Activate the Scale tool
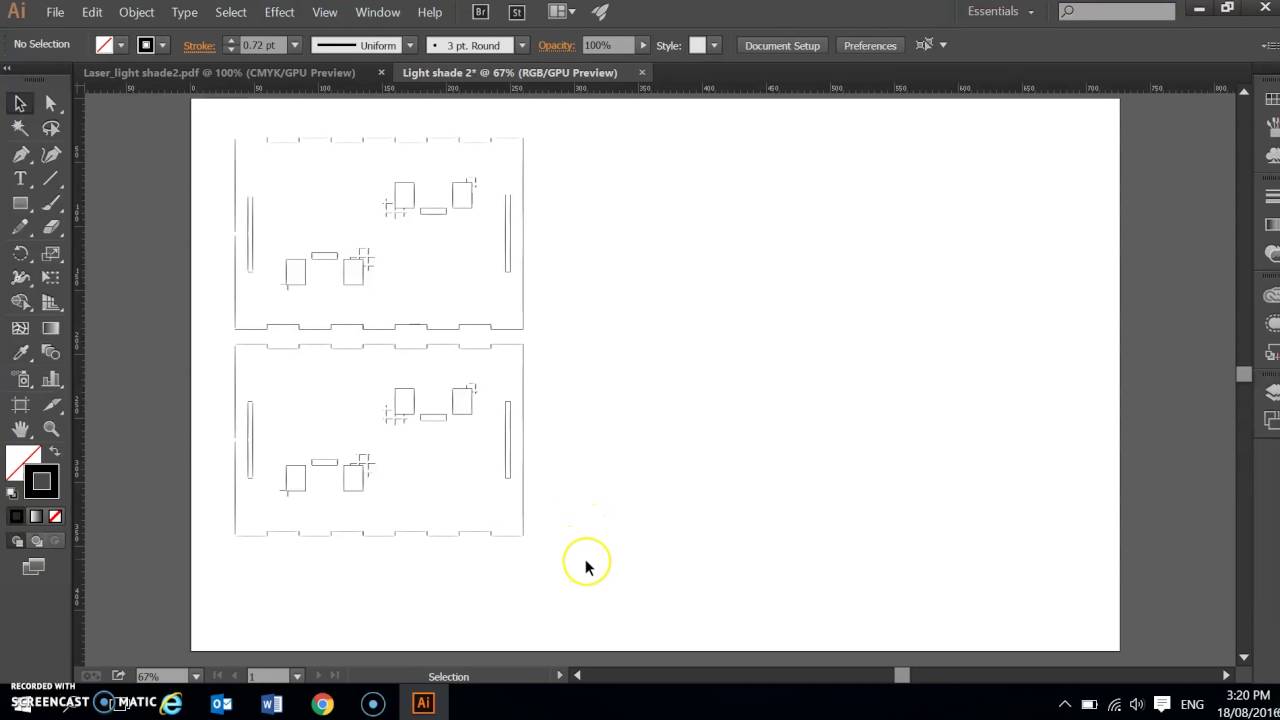The height and width of the screenshot is (720, 1280). 51,253
